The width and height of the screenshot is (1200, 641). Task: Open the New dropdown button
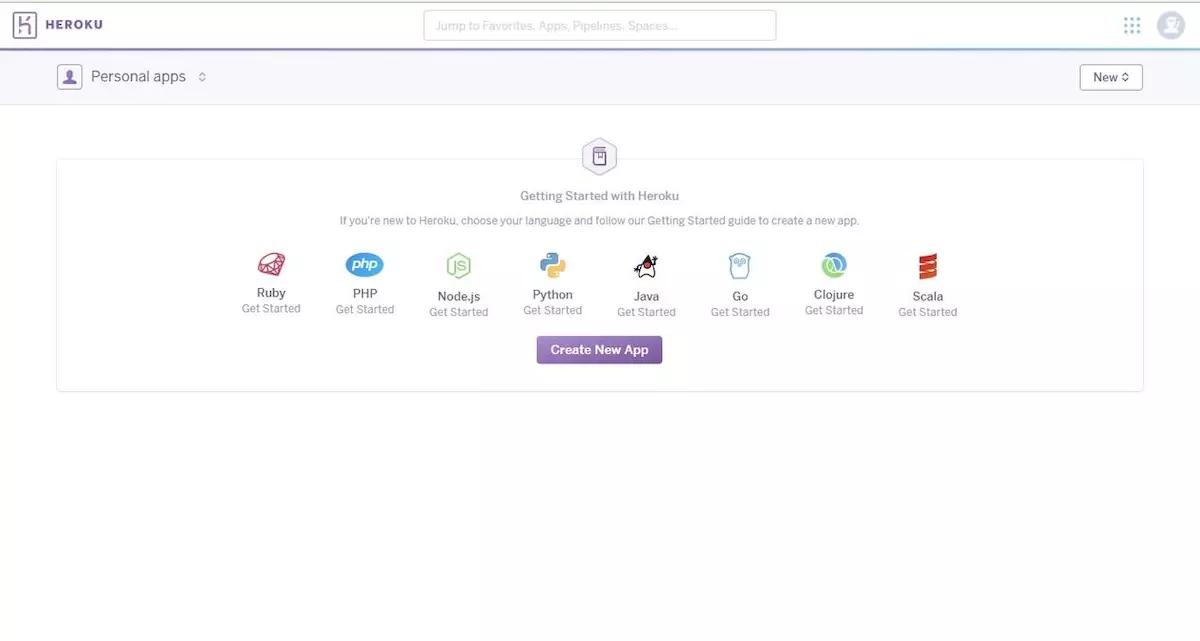[x=1111, y=77]
